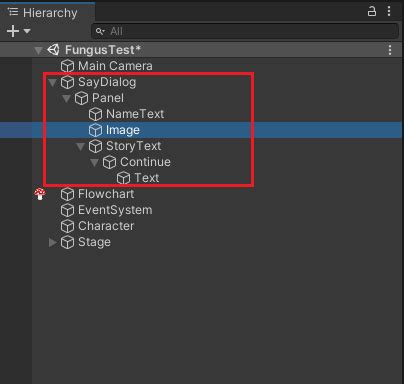Click the SayDialog cube icon

pyautogui.click(x=67, y=82)
